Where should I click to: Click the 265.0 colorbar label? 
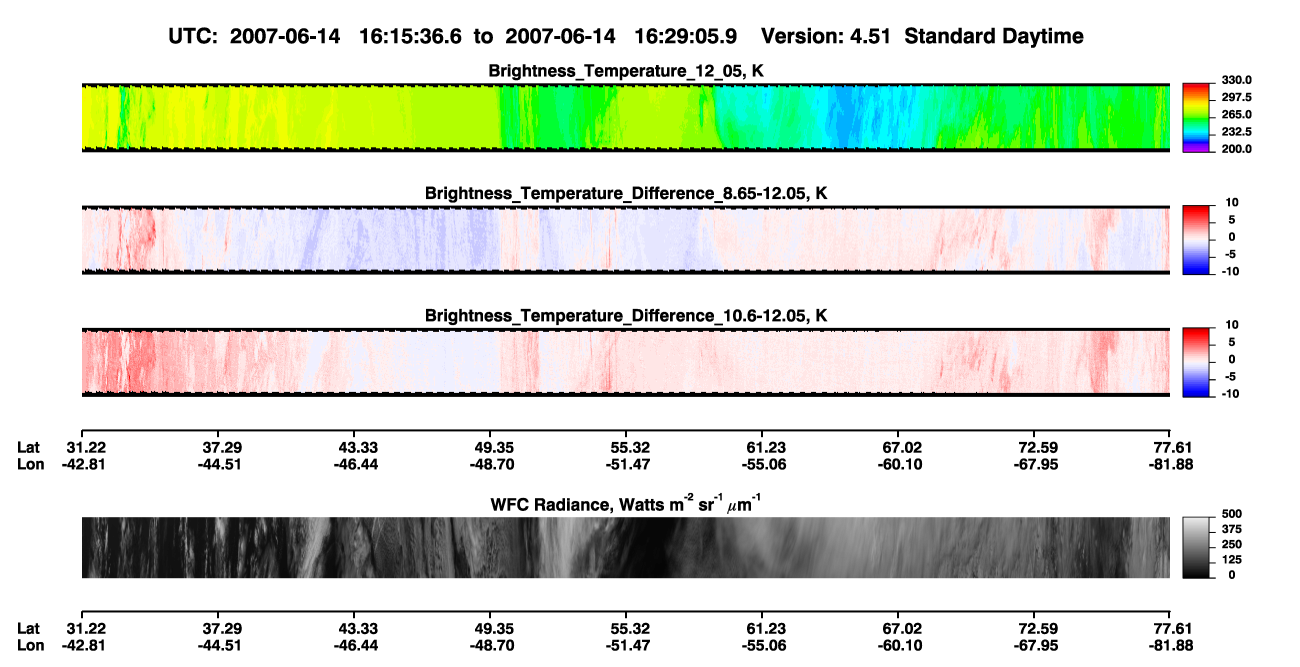(x=1236, y=114)
